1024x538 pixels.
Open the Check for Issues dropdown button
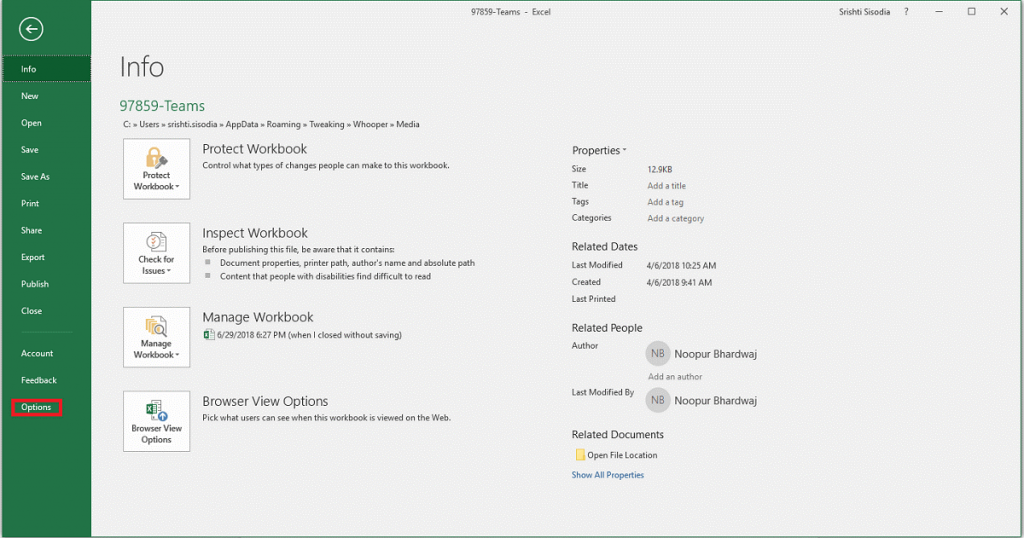pos(157,253)
